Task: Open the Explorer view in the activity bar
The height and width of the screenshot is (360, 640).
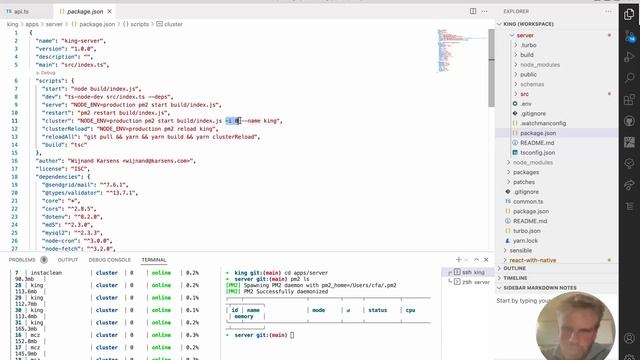Action: pyautogui.click(x=629, y=15)
